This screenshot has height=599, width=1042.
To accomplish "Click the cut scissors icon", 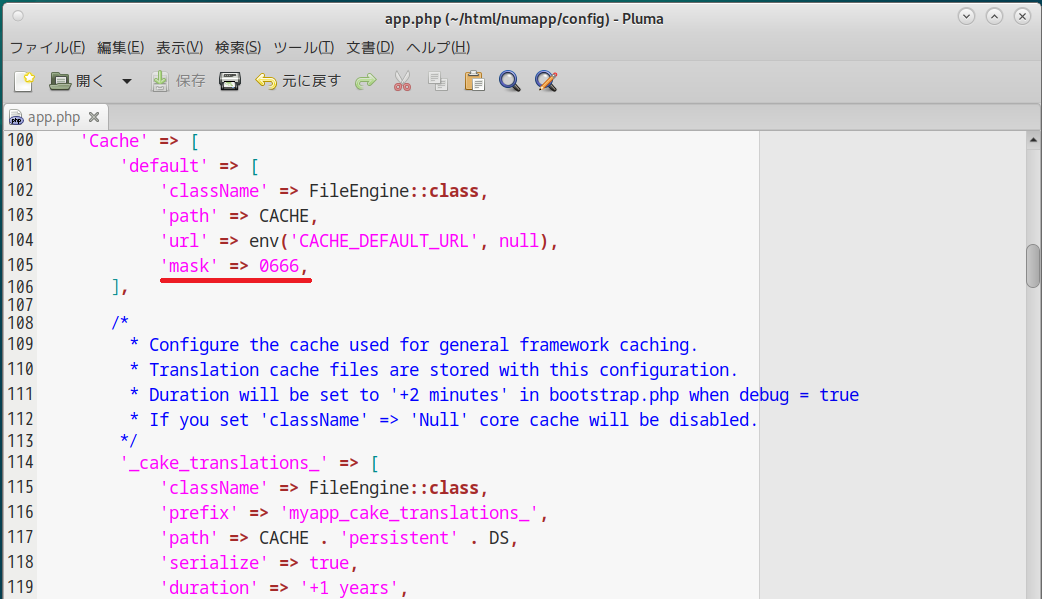I will pyautogui.click(x=403, y=81).
